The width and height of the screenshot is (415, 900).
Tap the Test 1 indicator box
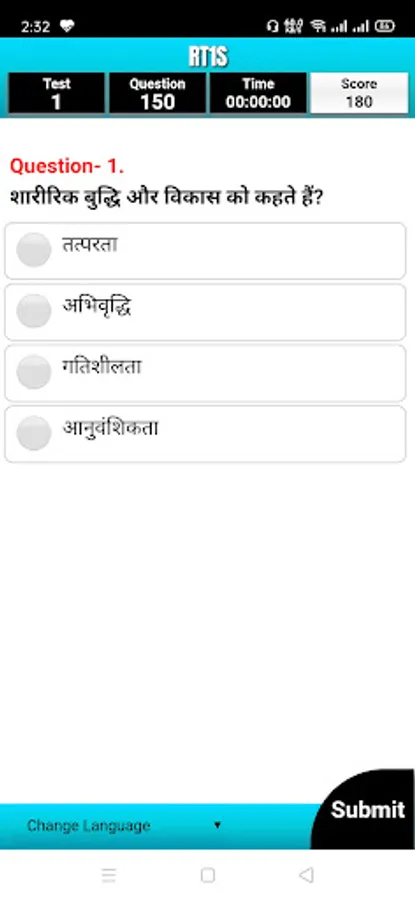pos(56,93)
